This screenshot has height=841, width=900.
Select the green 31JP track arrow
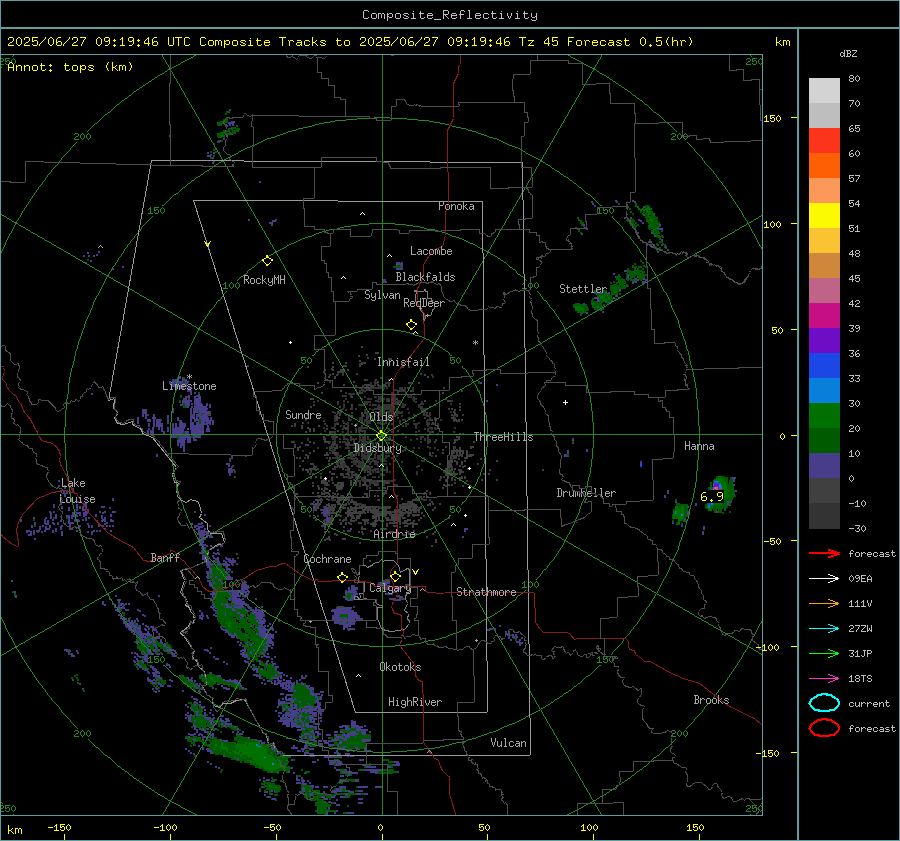824,653
